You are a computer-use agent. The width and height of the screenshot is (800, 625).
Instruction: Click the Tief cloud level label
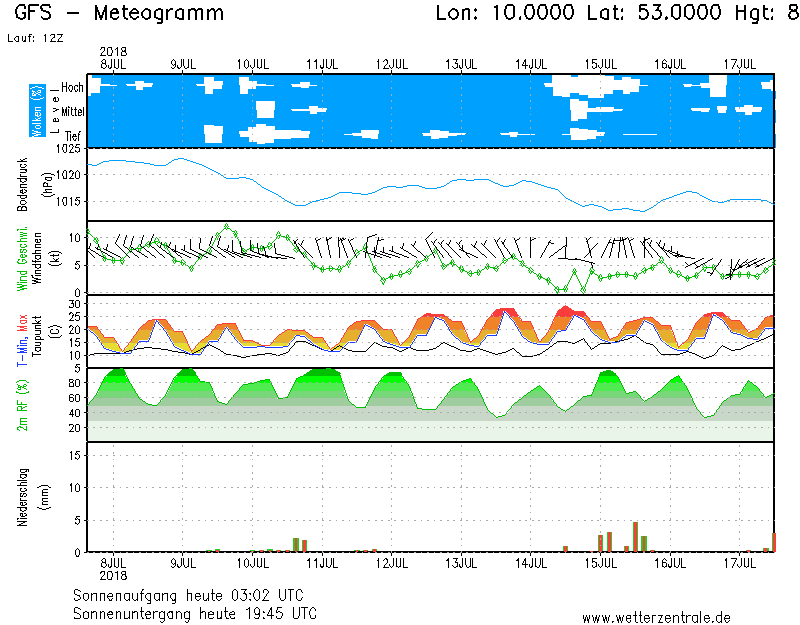74,134
